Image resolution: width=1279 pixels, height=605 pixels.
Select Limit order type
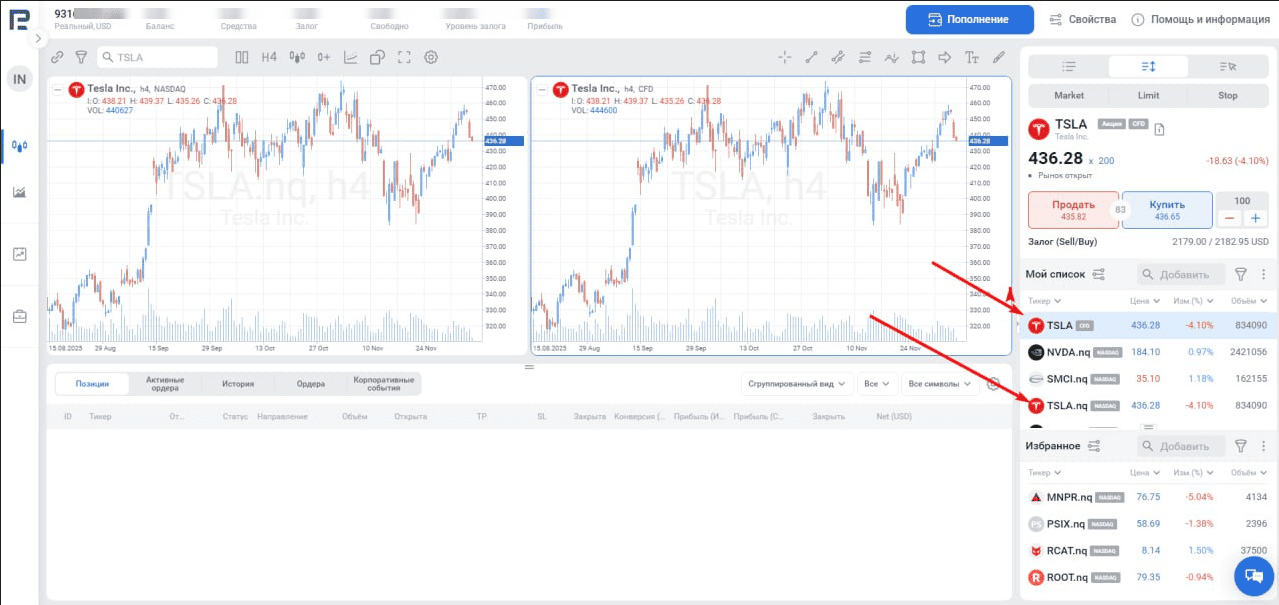[x=1148, y=96]
